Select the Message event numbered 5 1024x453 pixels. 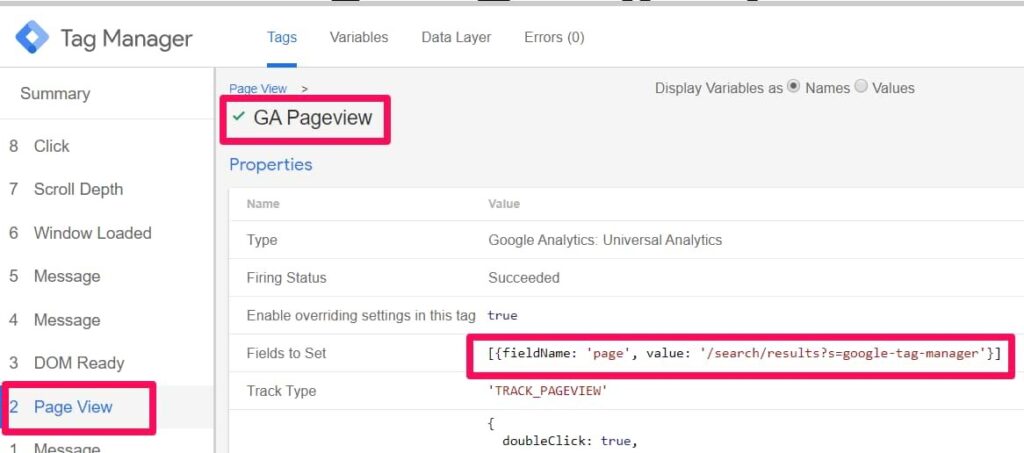tap(66, 276)
